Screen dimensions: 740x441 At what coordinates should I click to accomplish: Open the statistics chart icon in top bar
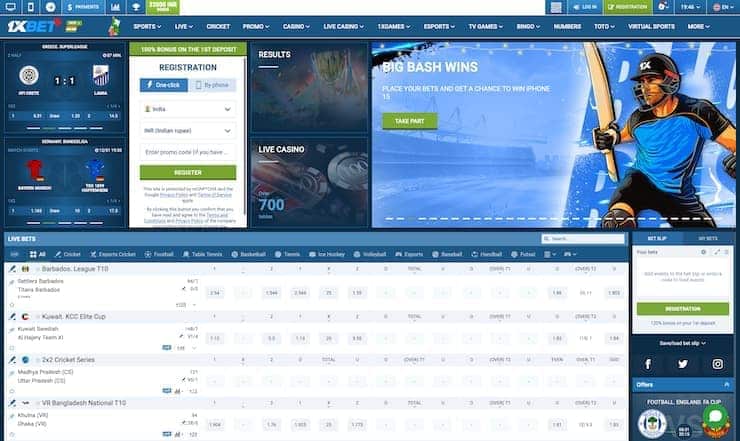115,7
